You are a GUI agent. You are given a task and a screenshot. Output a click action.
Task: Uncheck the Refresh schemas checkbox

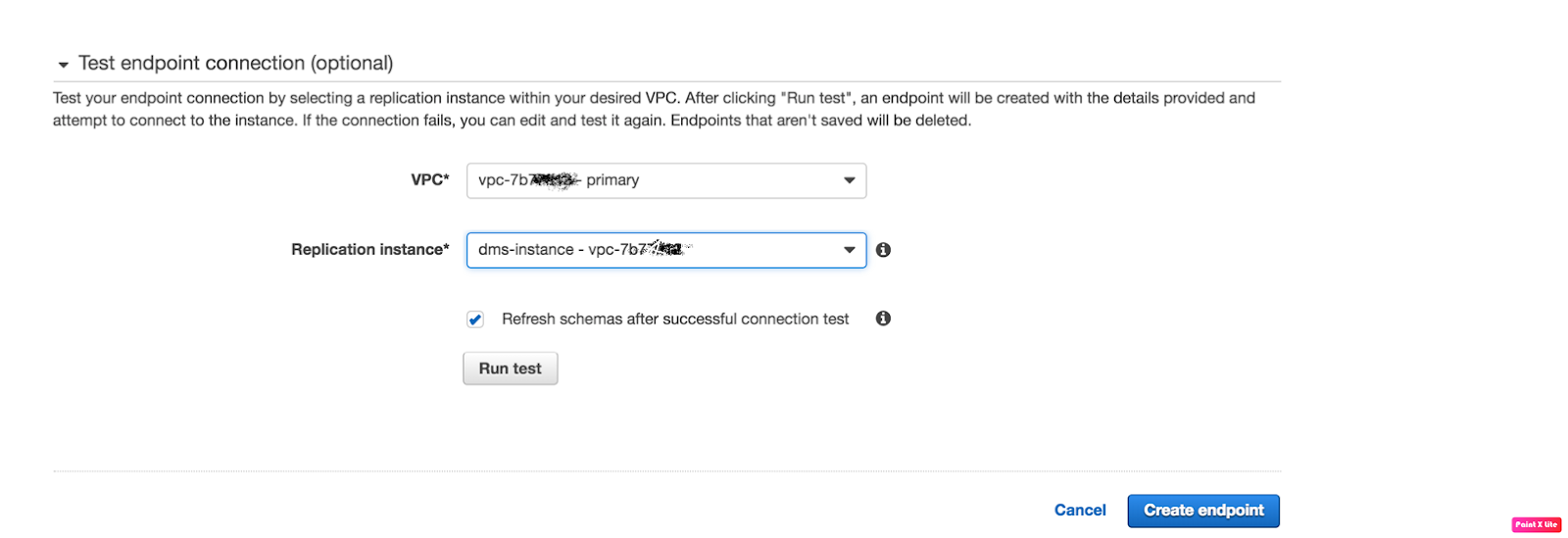click(475, 319)
